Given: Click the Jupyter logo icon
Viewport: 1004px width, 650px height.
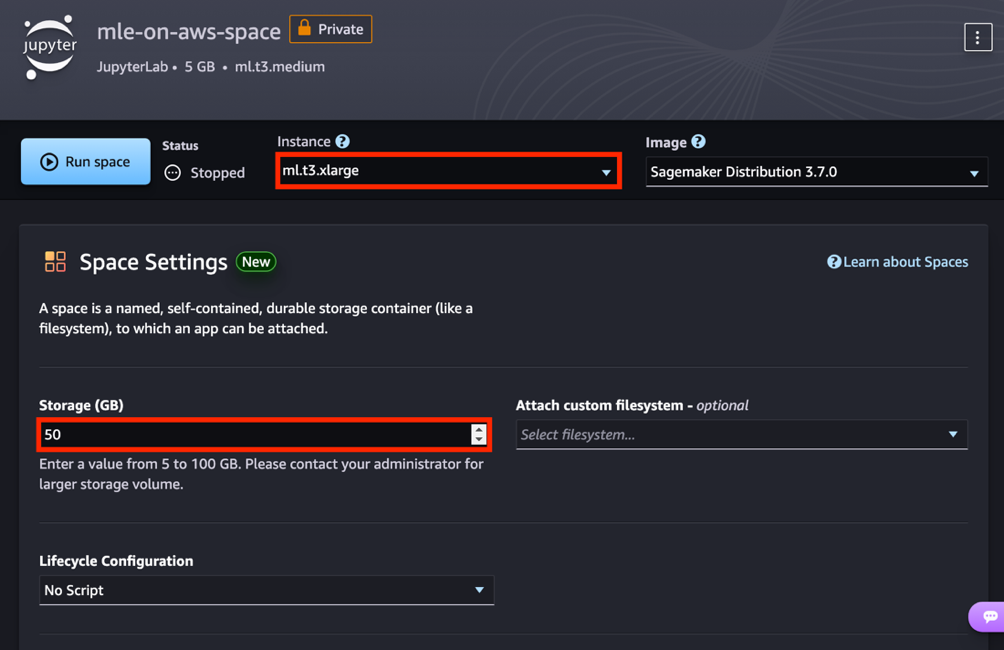Looking at the screenshot, I should tap(50, 47).
